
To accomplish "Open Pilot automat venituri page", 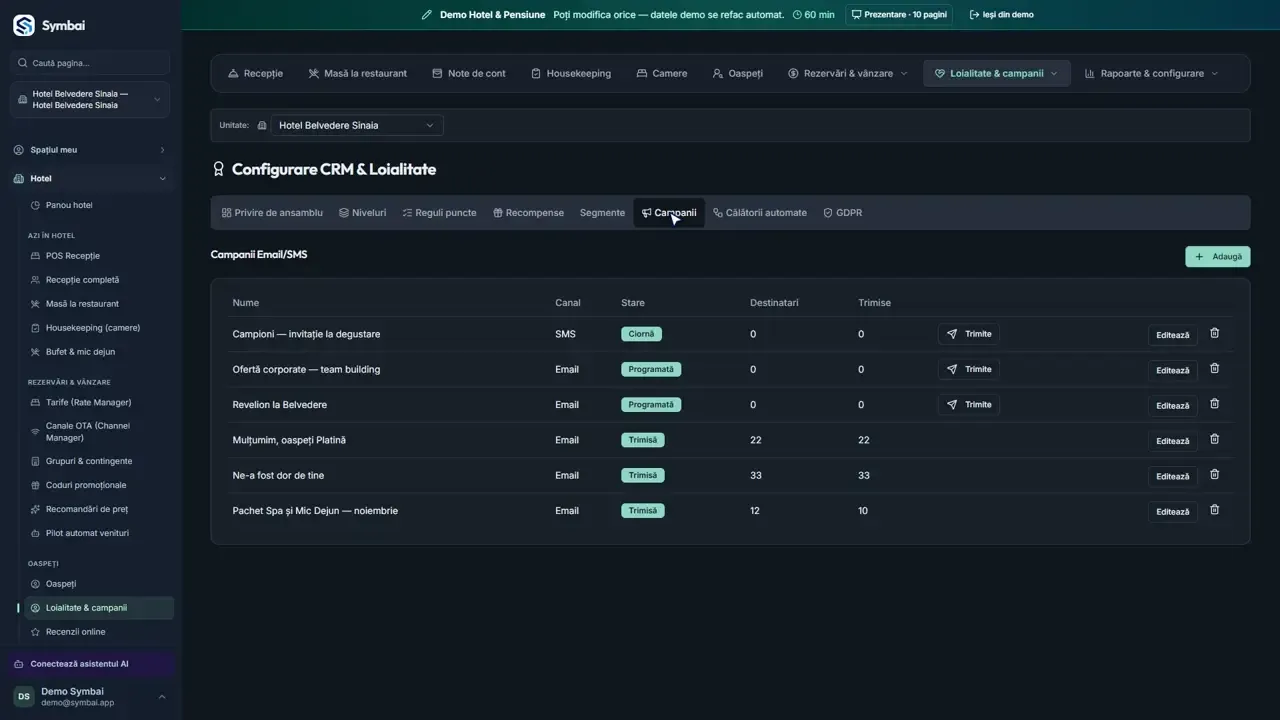I will 98,533.
